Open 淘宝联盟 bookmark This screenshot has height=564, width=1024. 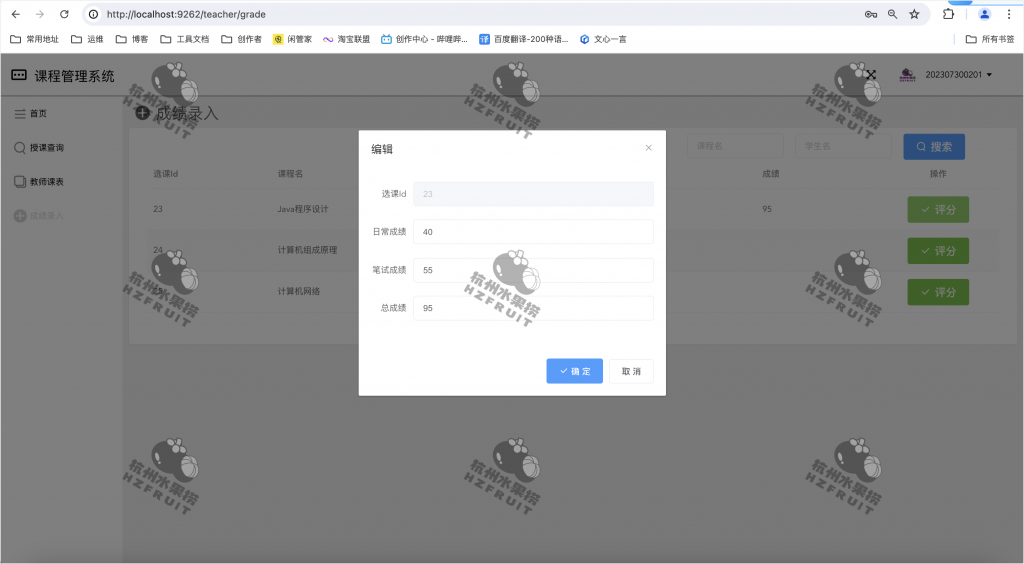point(346,39)
